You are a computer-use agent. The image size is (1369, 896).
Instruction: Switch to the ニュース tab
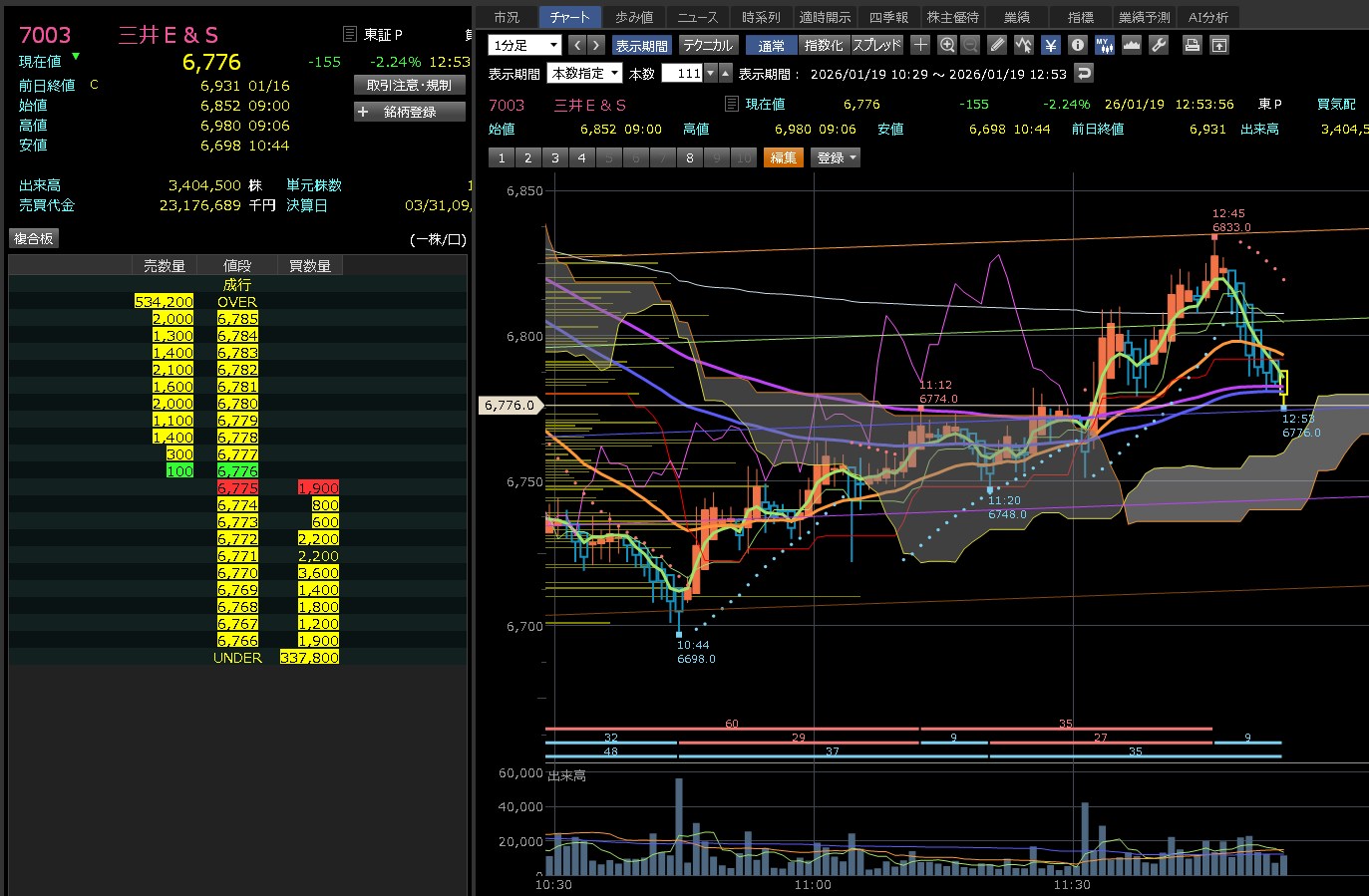[x=697, y=17]
